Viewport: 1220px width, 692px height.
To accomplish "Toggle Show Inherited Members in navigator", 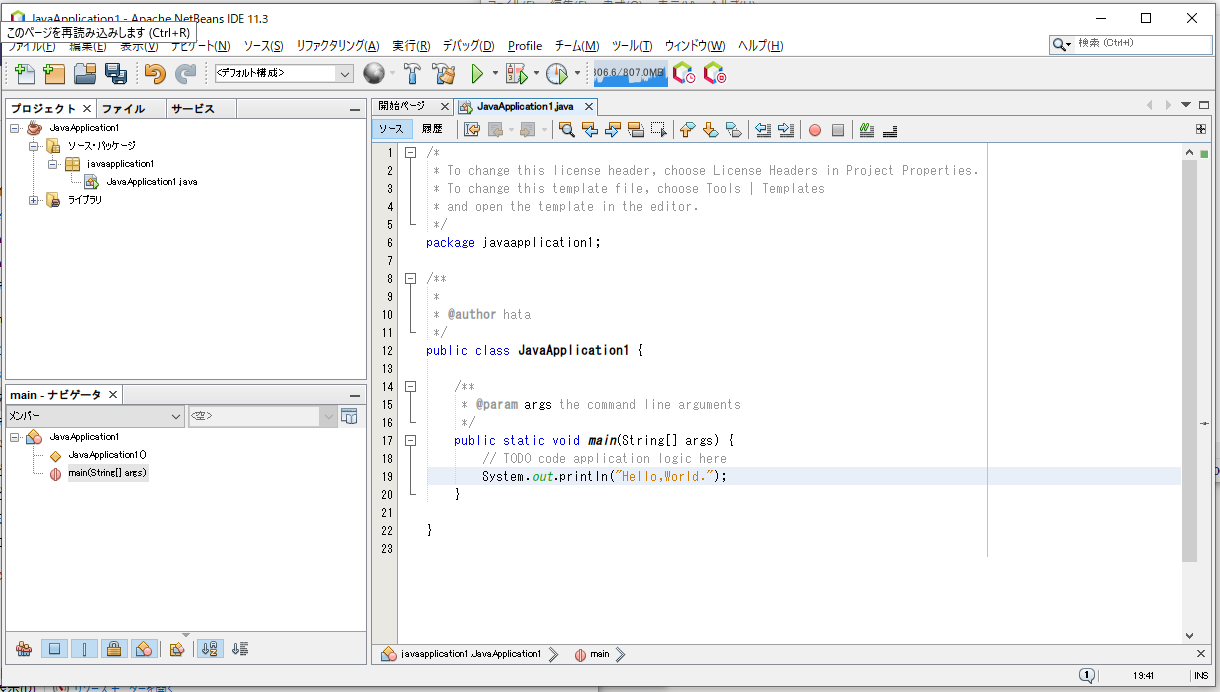I will (x=24, y=648).
